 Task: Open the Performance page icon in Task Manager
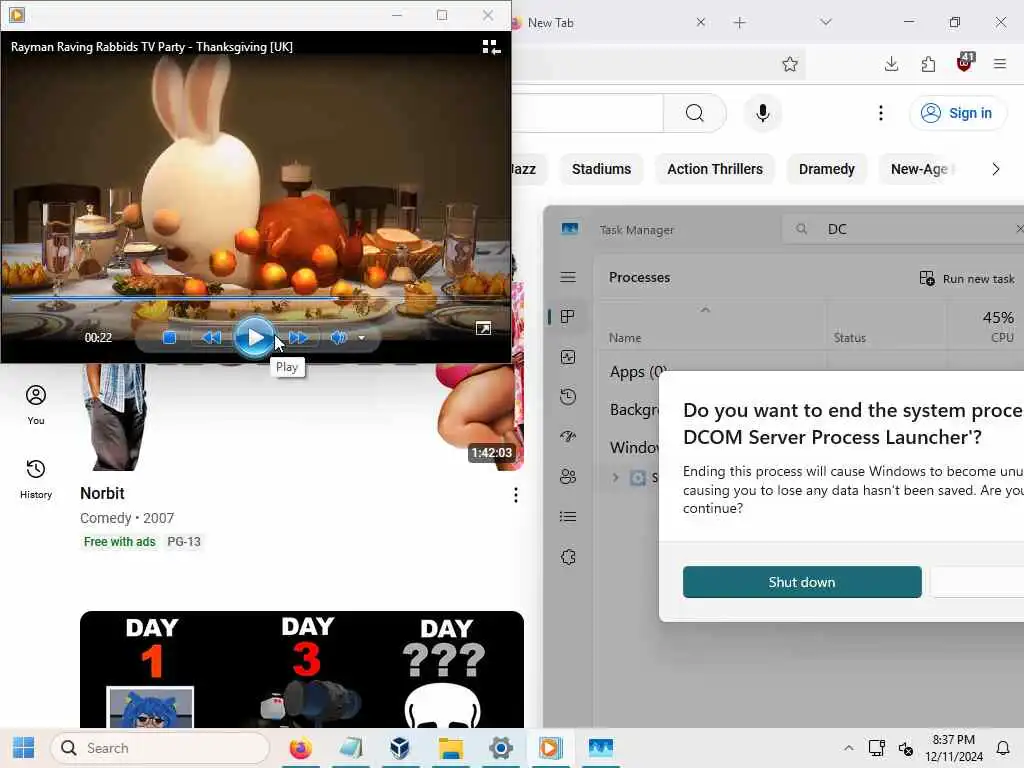tap(568, 357)
